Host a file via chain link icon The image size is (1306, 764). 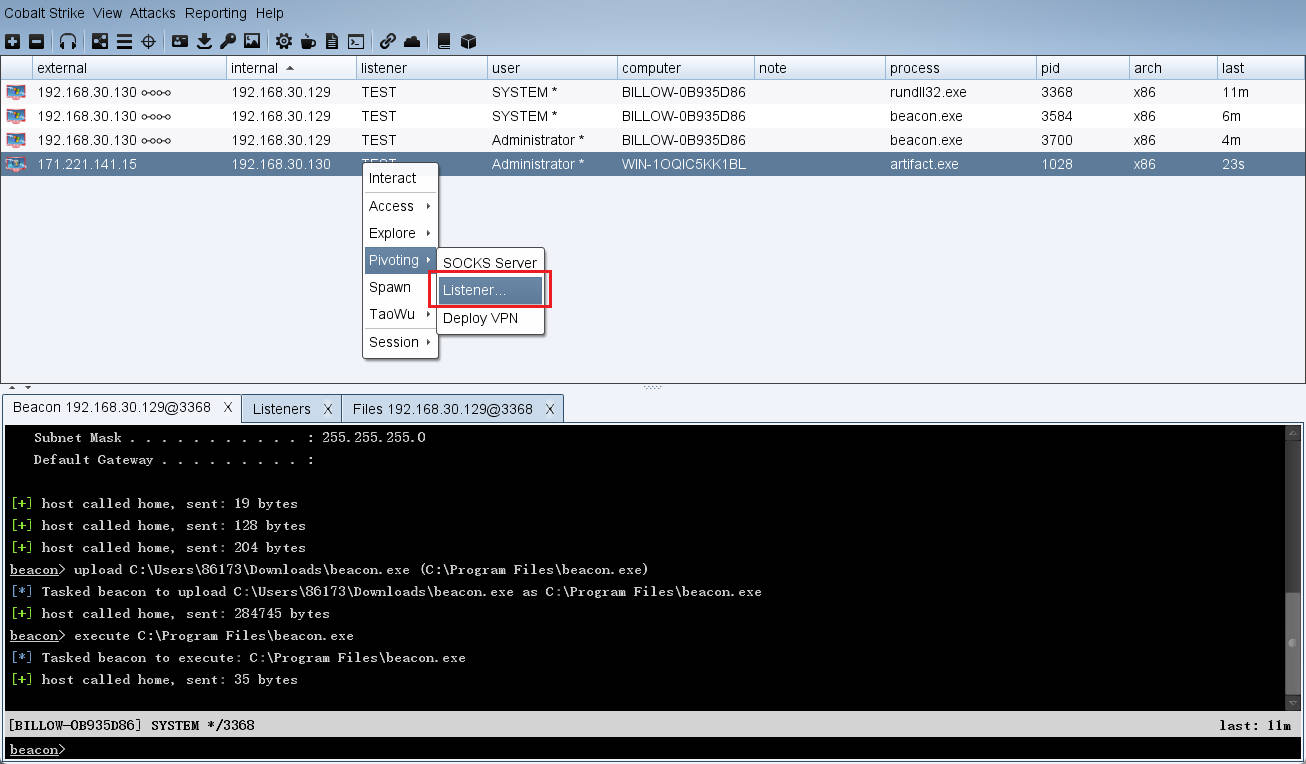[x=388, y=41]
